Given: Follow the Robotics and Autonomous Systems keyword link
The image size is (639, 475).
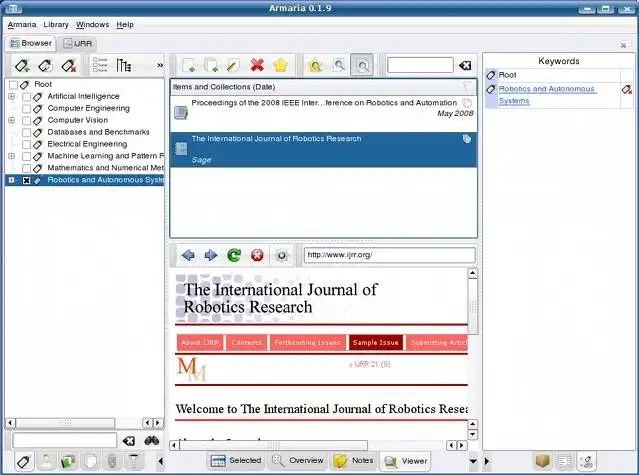Looking at the screenshot, I should pos(546,95).
